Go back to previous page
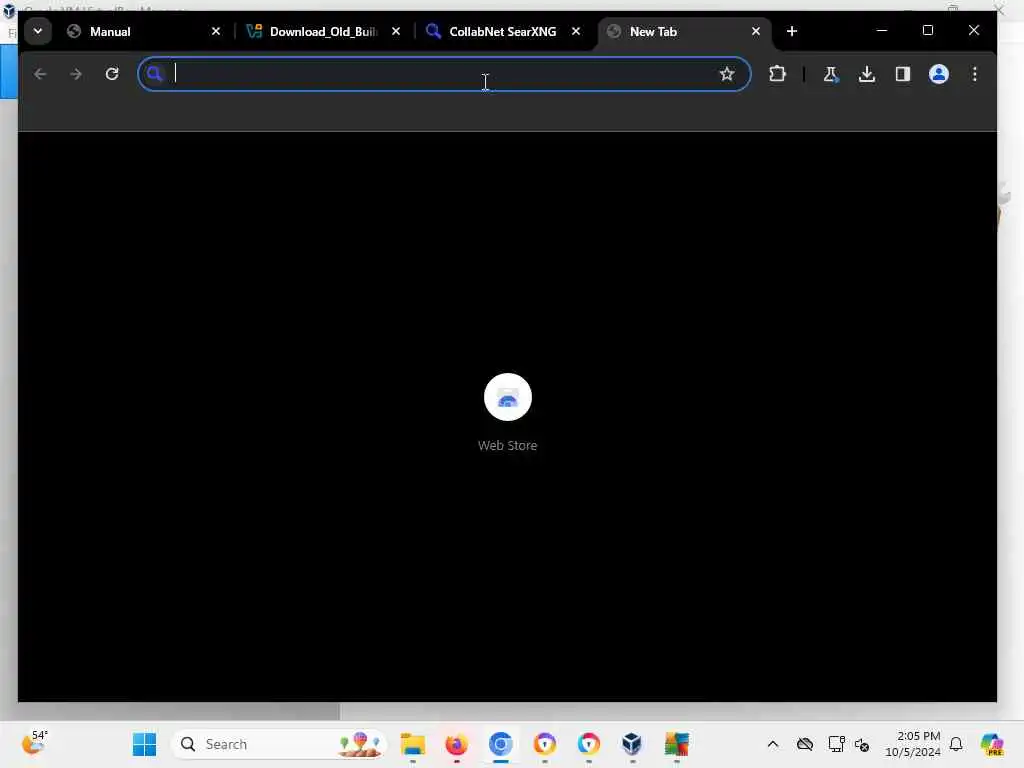 pos(40,74)
